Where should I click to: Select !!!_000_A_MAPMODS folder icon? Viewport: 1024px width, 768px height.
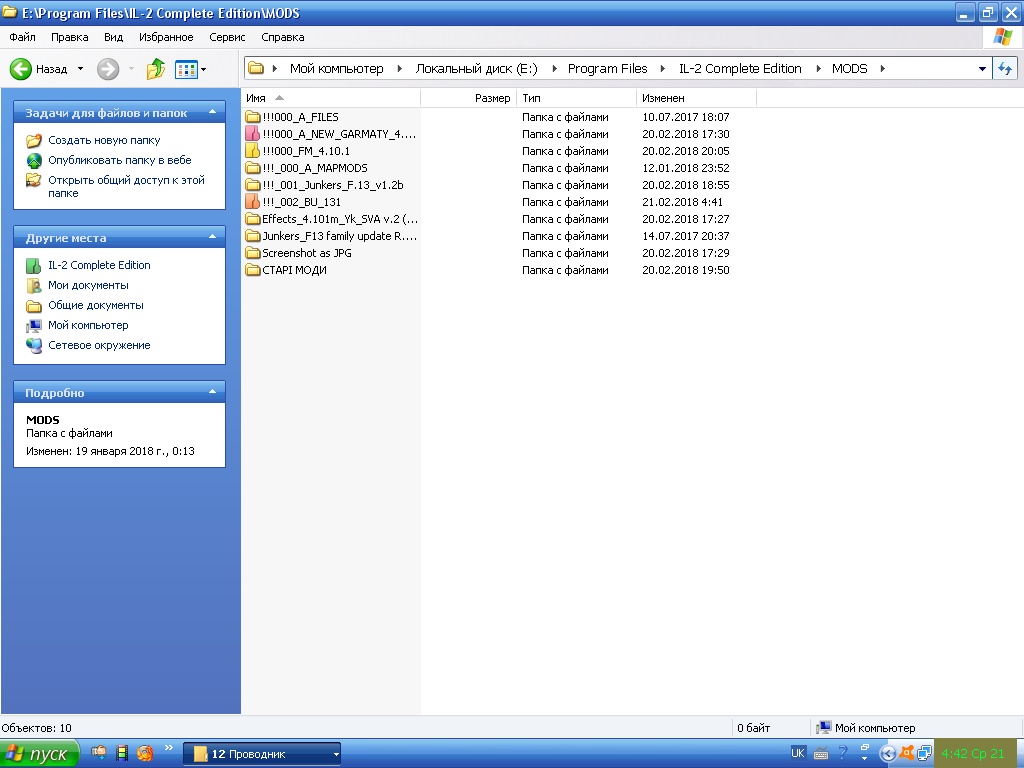pyautogui.click(x=253, y=168)
